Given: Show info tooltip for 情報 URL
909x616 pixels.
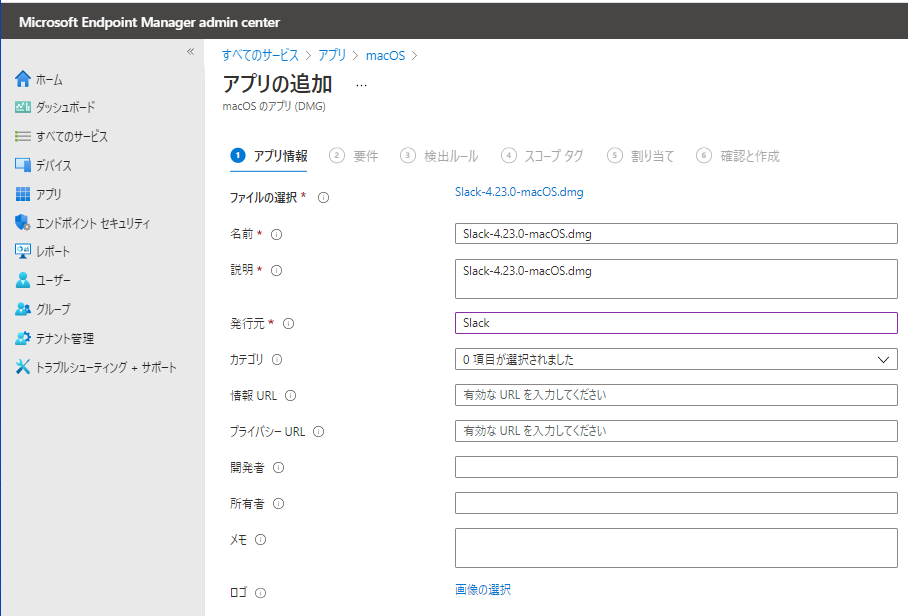Looking at the screenshot, I should pyautogui.click(x=290, y=396).
